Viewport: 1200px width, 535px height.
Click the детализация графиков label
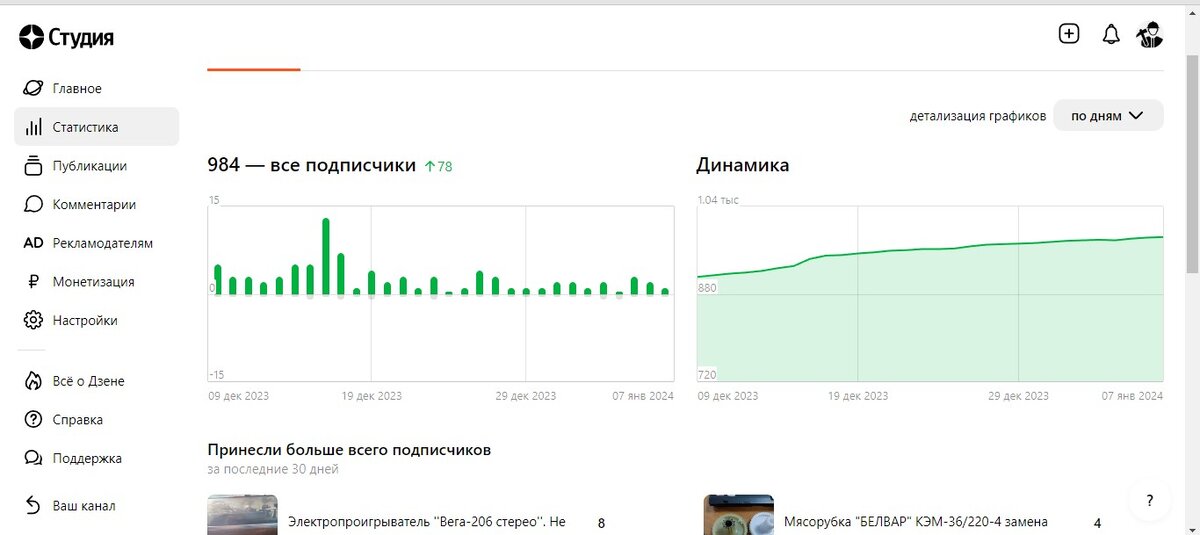(978, 116)
